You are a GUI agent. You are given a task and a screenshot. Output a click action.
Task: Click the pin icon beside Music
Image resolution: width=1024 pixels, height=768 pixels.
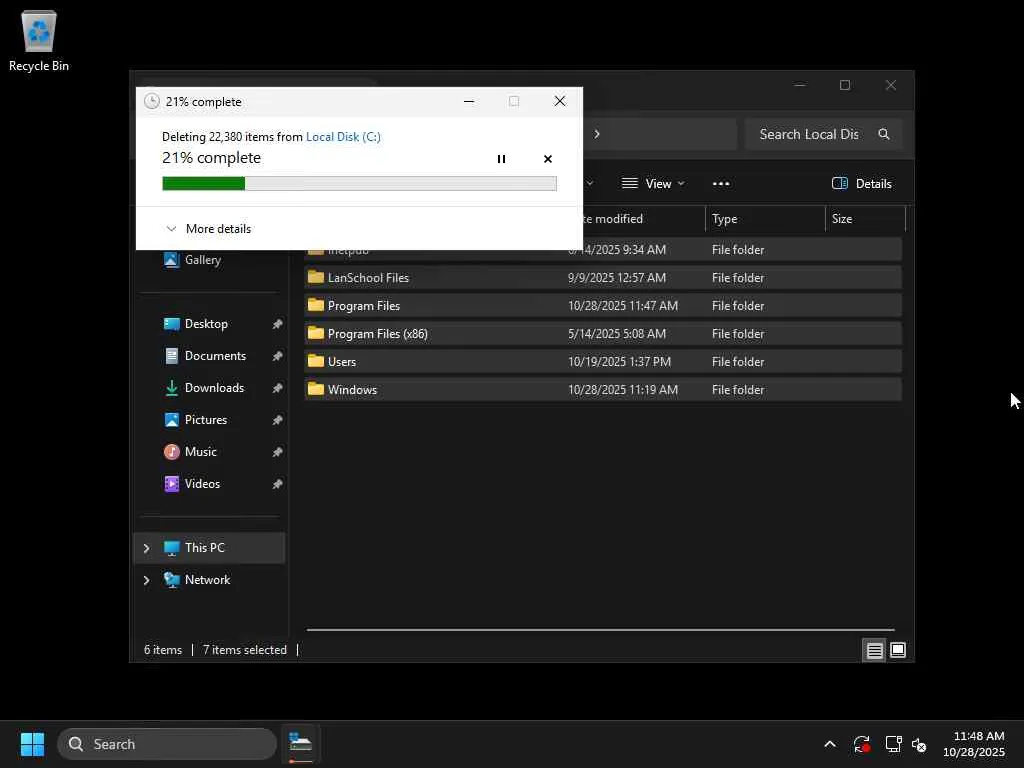coord(277,452)
